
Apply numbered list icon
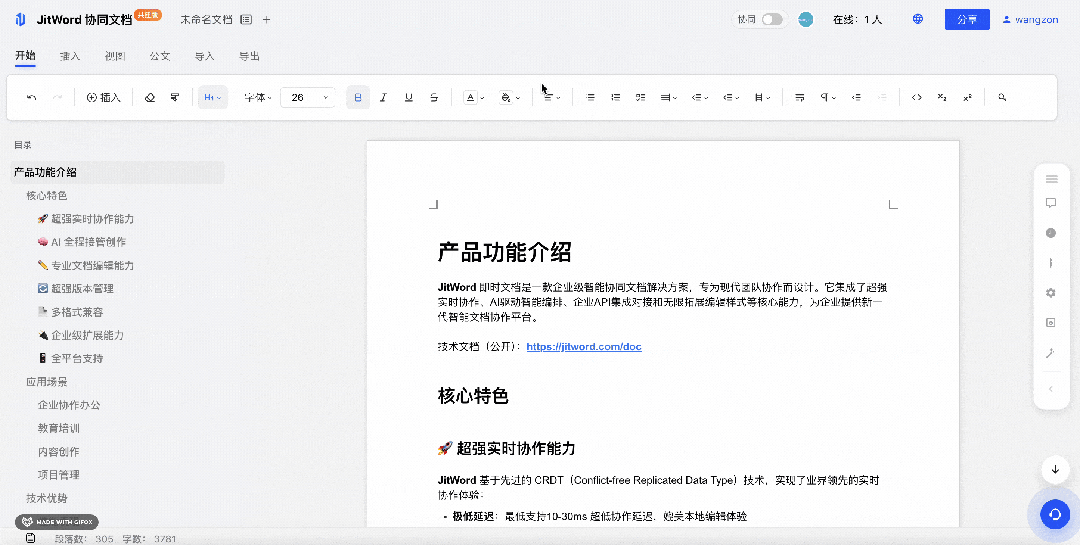(x=616, y=98)
